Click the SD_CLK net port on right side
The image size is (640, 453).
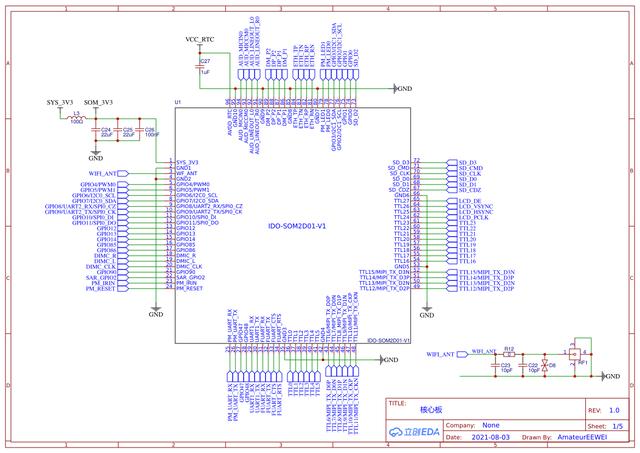[x=464, y=173]
